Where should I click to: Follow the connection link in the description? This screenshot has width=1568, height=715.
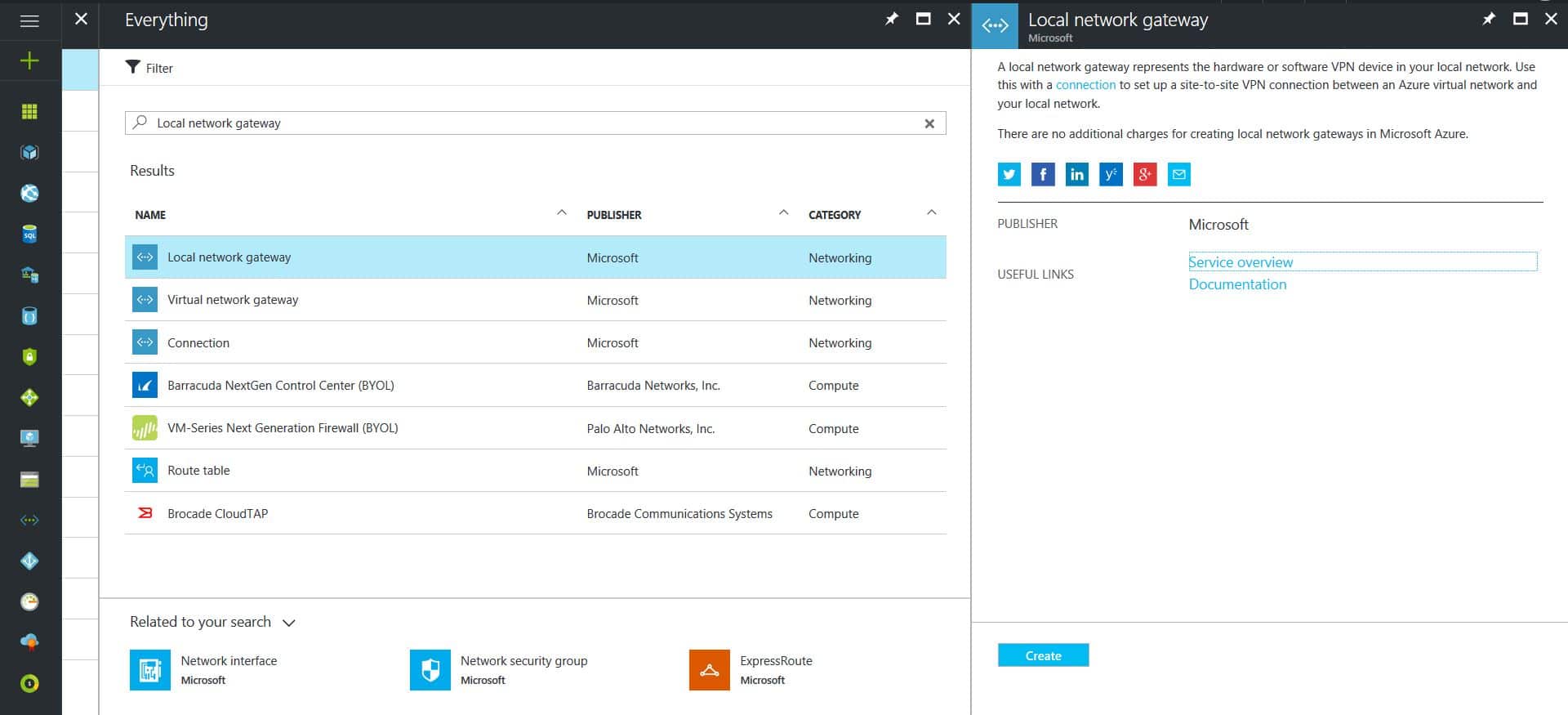(1085, 85)
